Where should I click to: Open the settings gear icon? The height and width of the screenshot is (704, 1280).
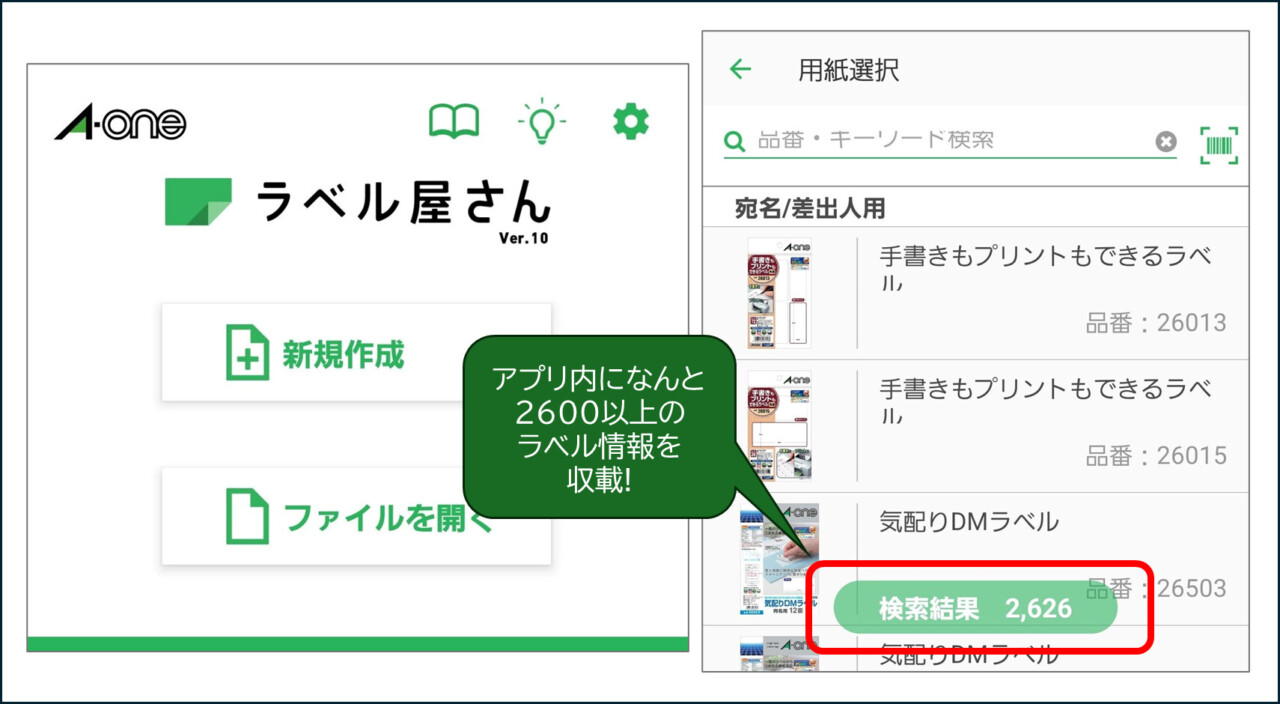click(631, 122)
